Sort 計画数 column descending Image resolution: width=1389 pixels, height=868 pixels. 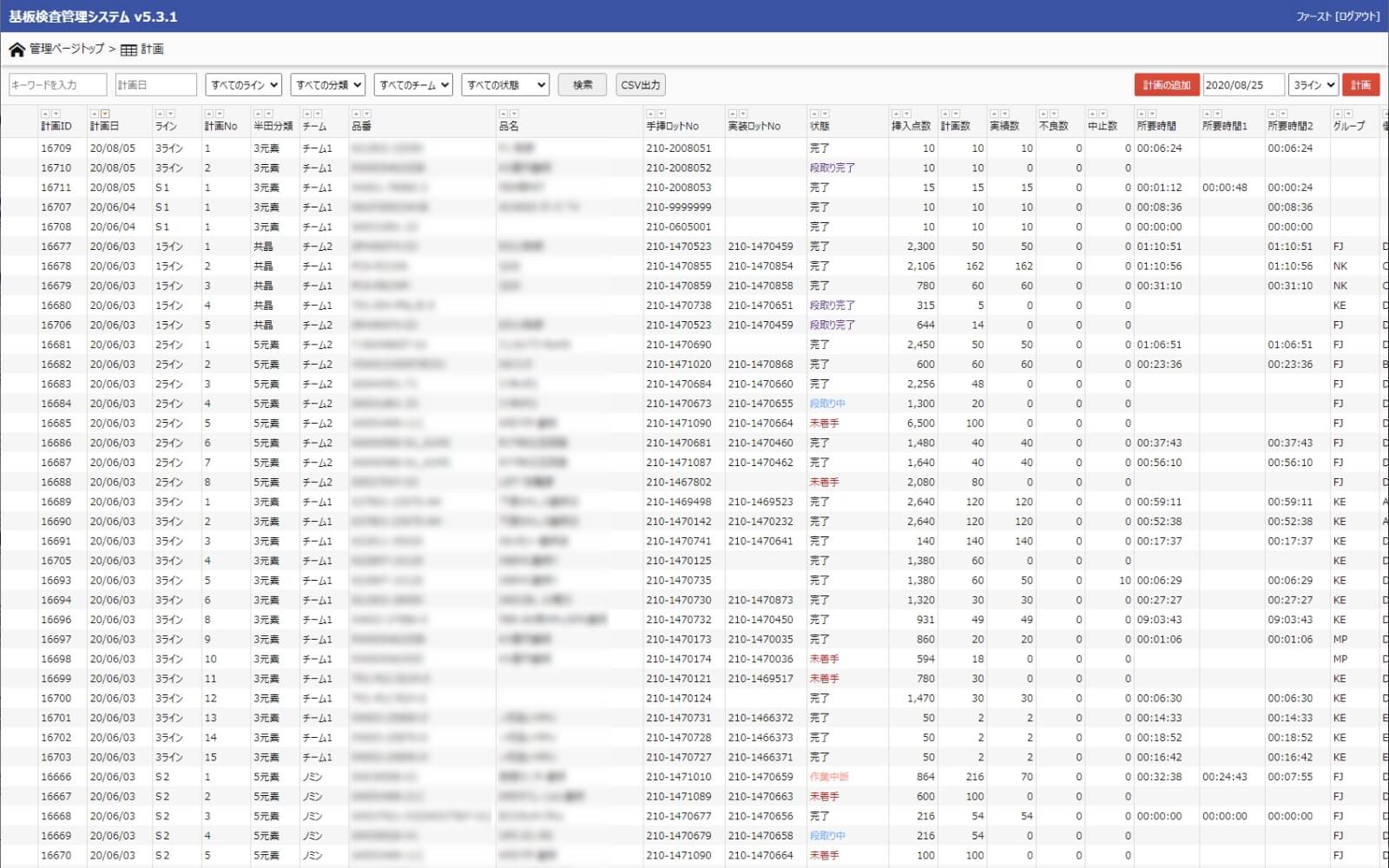956,115
